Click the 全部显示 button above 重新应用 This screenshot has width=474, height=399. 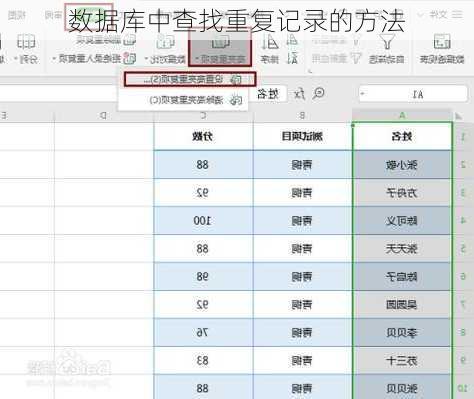coord(336,41)
